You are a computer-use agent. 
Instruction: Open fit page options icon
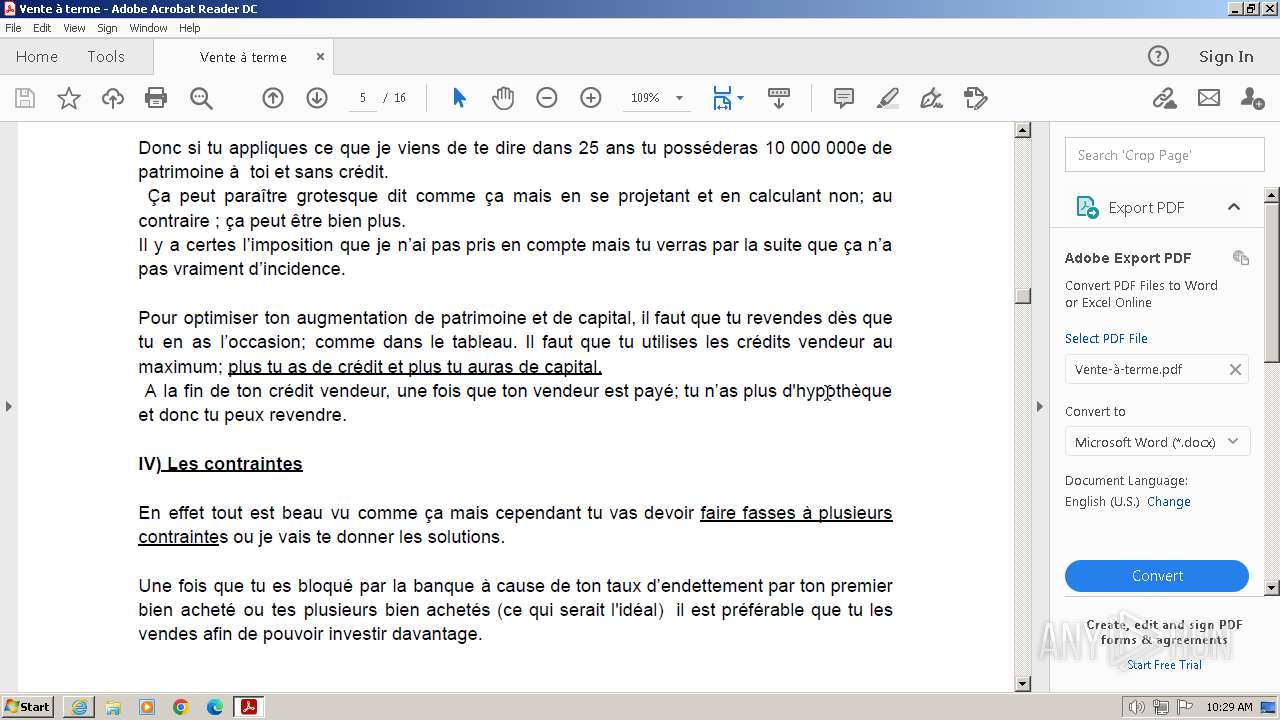point(727,98)
